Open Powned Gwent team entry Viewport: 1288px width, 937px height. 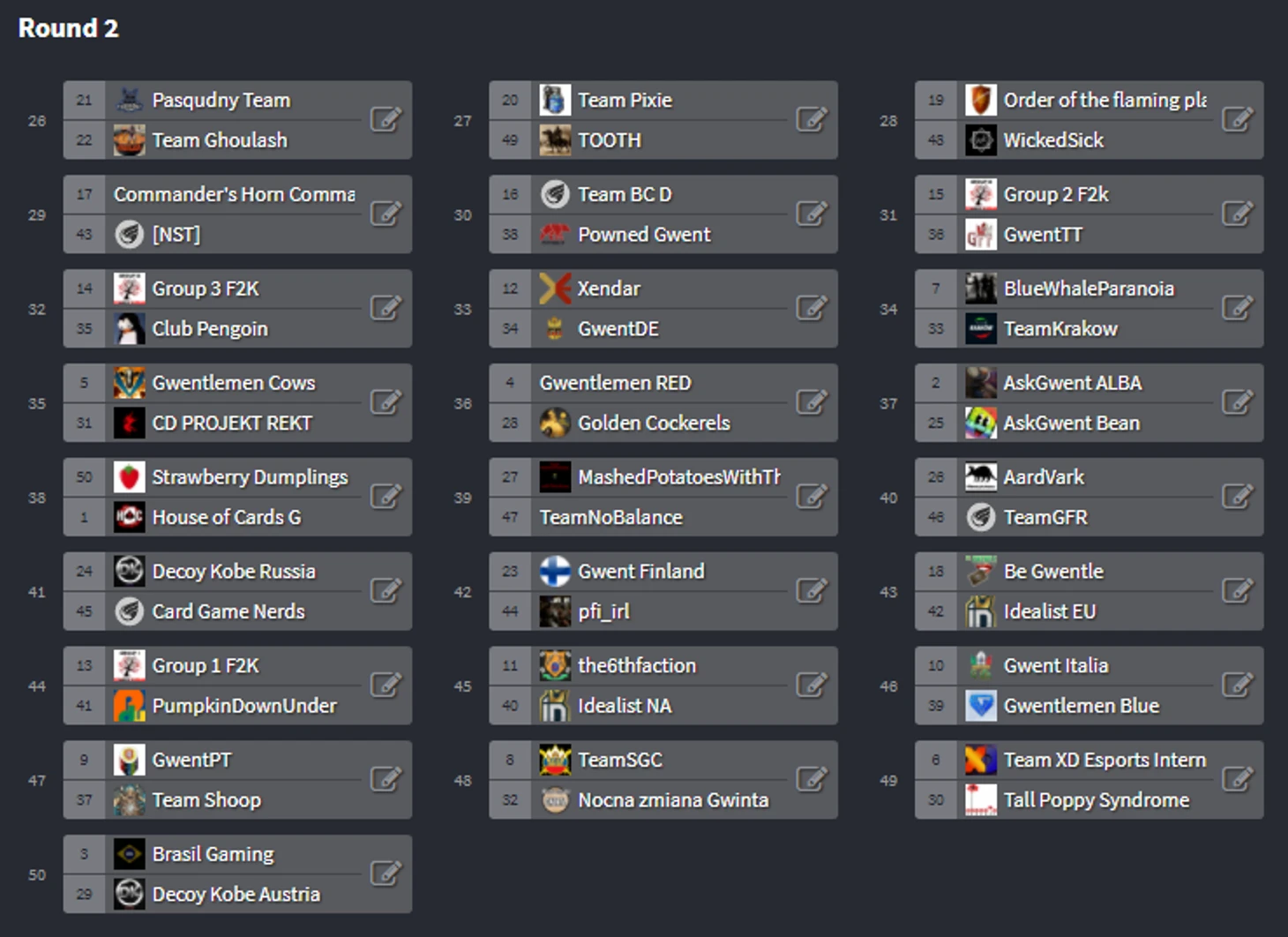[644, 235]
